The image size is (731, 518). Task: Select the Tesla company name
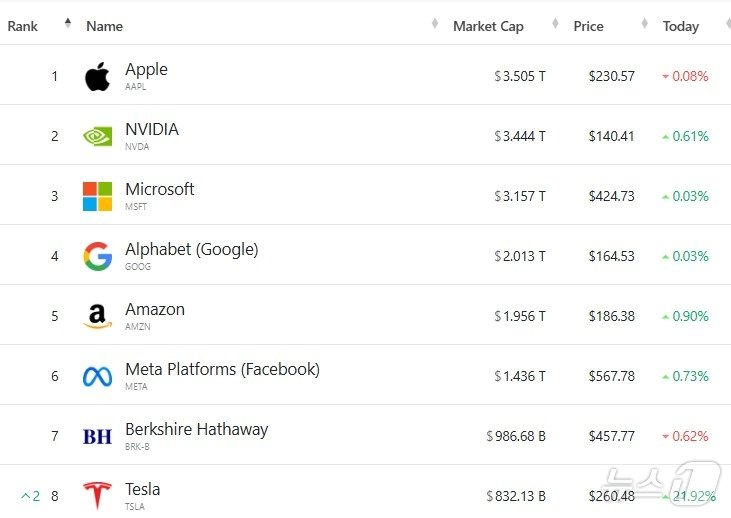(142, 489)
